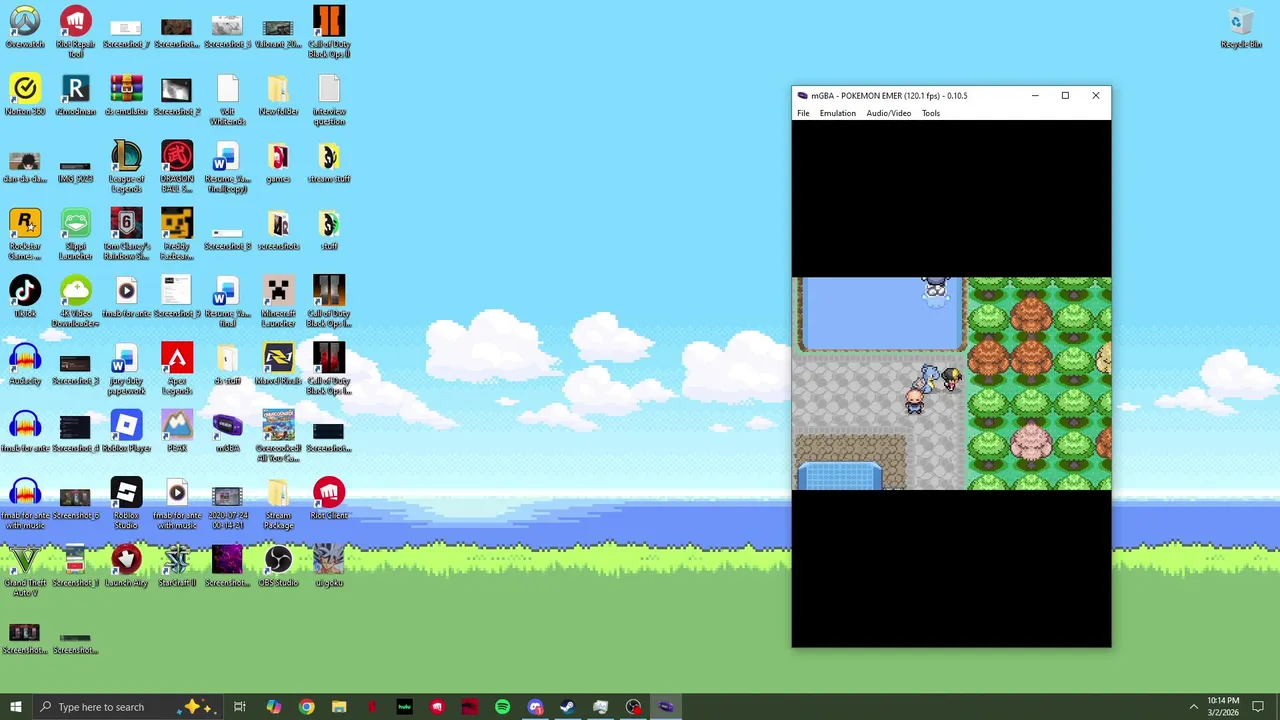Select the Dragon Ball desktop shortcut
The height and width of the screenshot is (720, 1280).
point(177,166)
